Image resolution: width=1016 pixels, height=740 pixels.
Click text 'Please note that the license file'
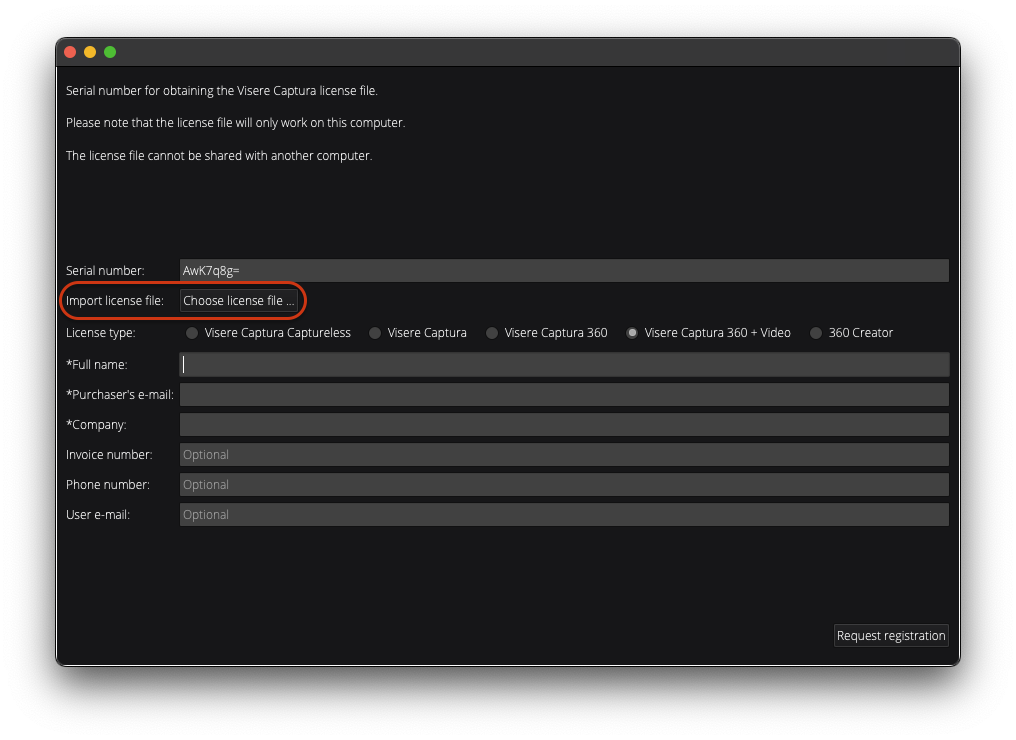(149, 122)
